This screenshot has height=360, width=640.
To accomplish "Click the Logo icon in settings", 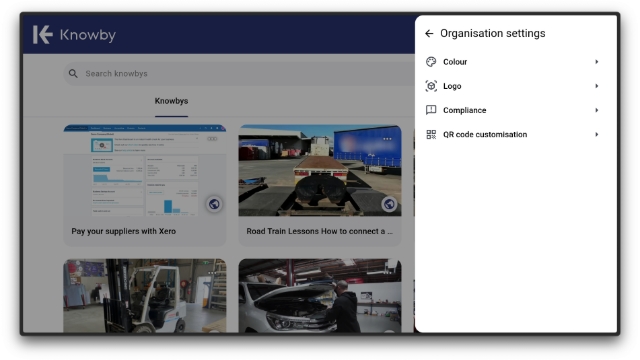I will [431, 86].
